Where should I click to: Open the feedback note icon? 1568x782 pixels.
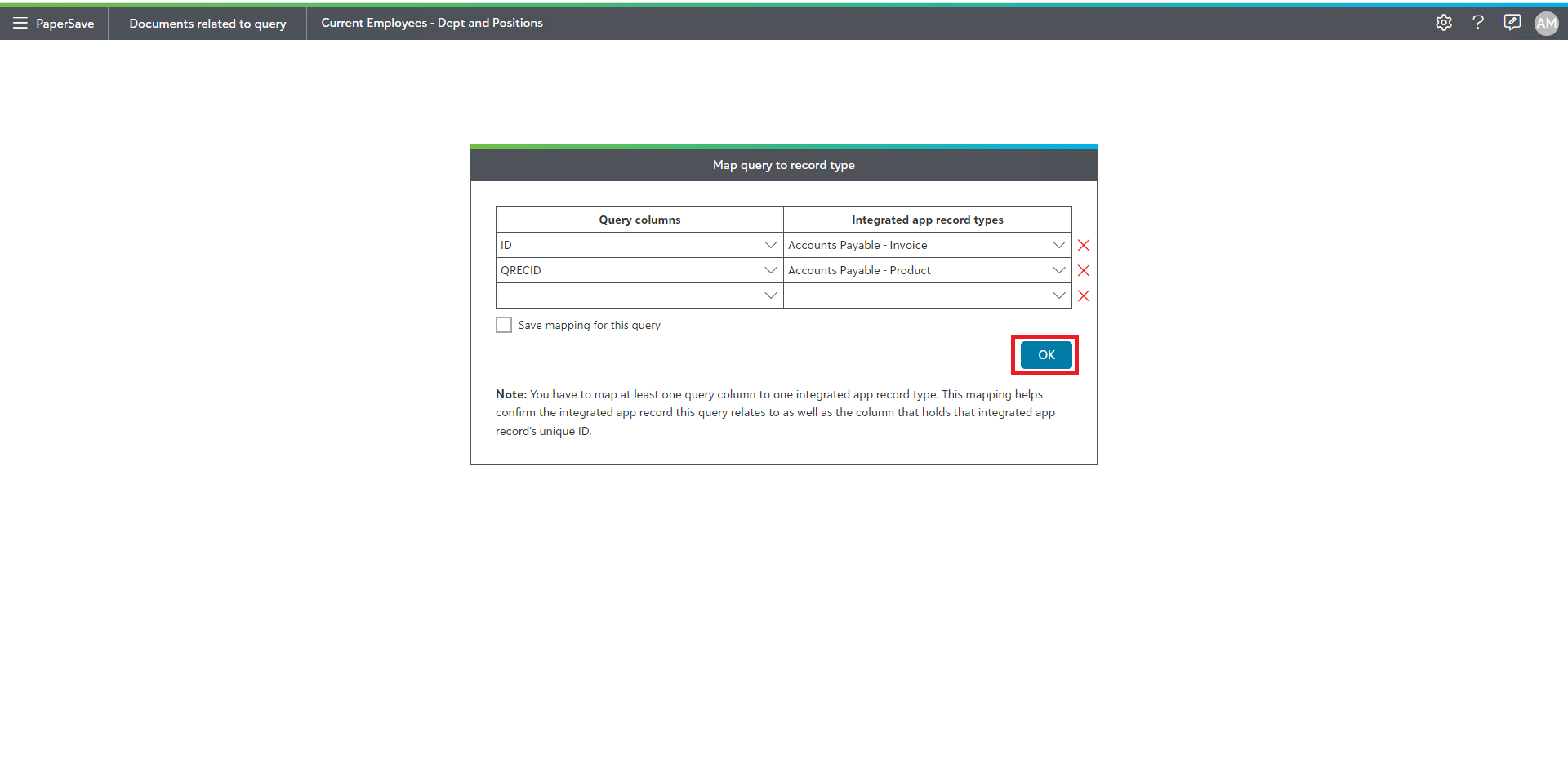pyautogui.click(x=1512, y=23)
